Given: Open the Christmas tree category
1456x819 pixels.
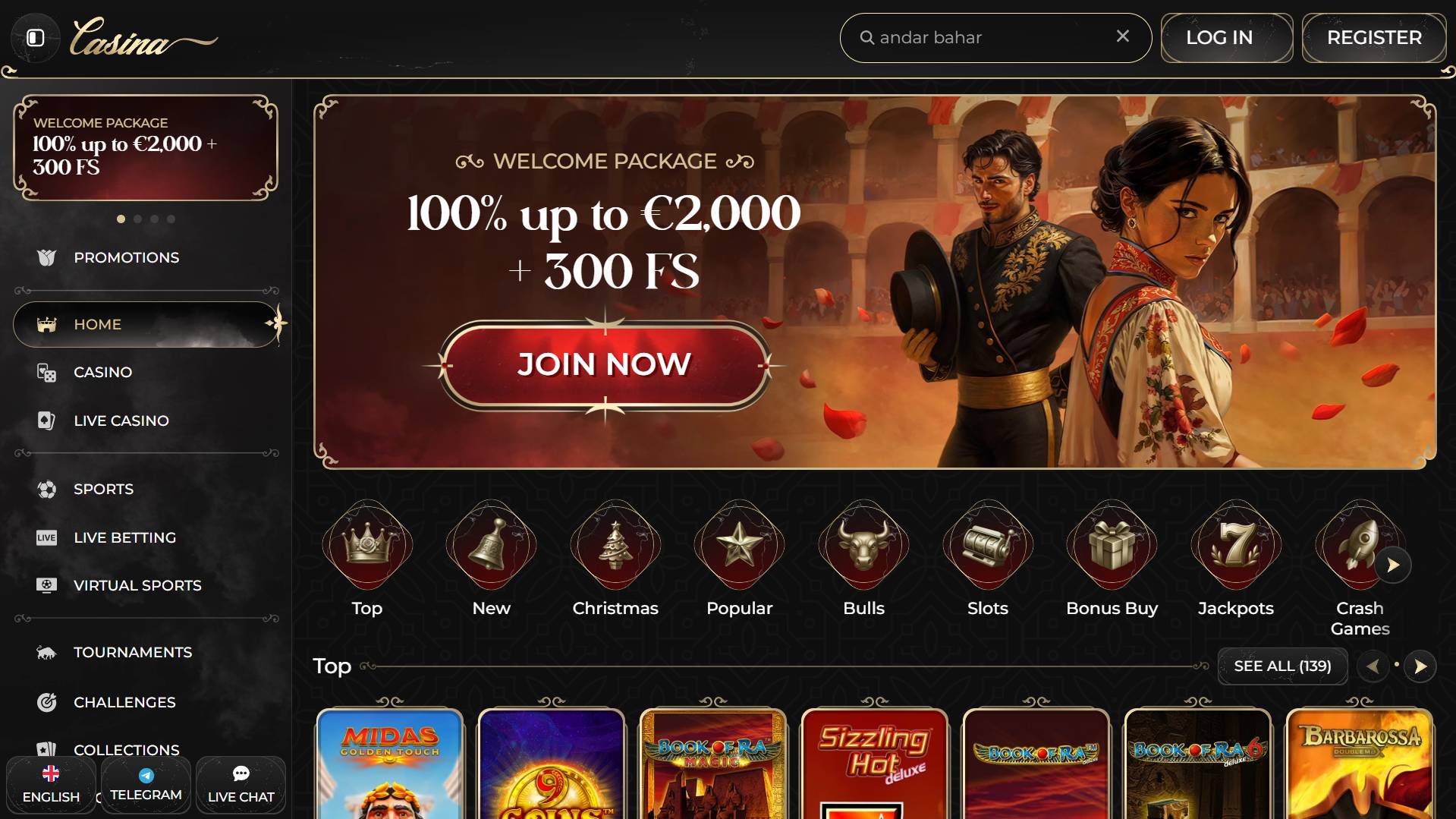Looking at the screenshot, I should pos(615,545).
